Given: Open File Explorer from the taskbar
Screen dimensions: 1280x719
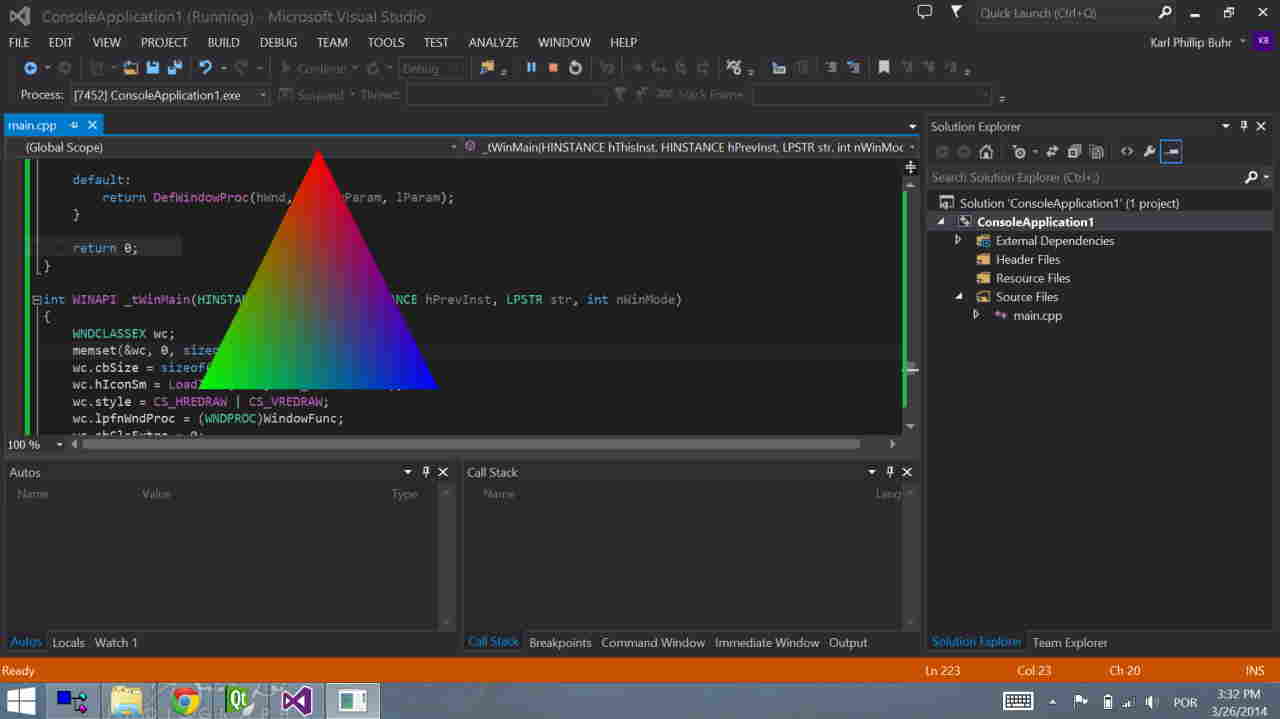Looking at the screenshot, I should click(128, 701).
